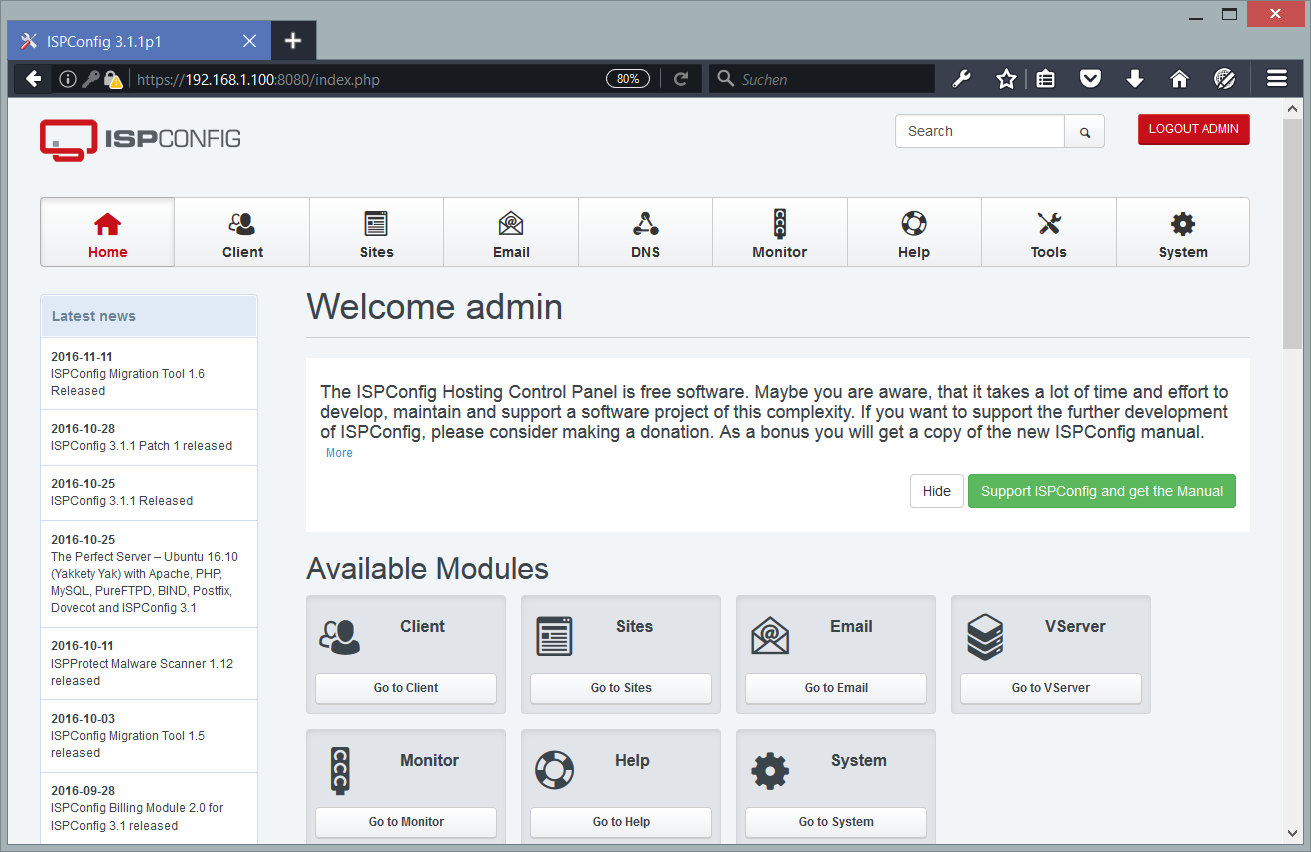This screenshot has width=1311, height=852.
Task: Click the More link under donation text
Action: (x=339, y=453)
